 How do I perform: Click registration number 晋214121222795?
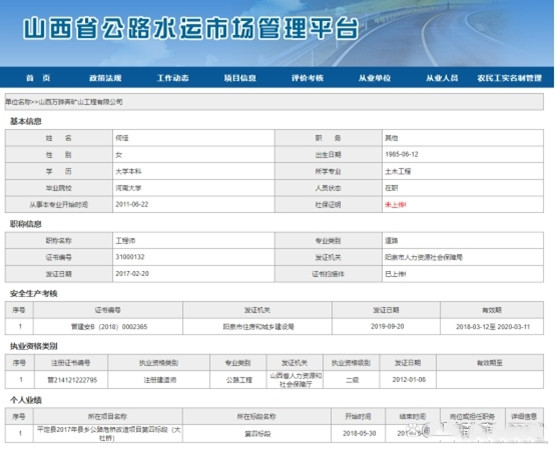(72, 380)
